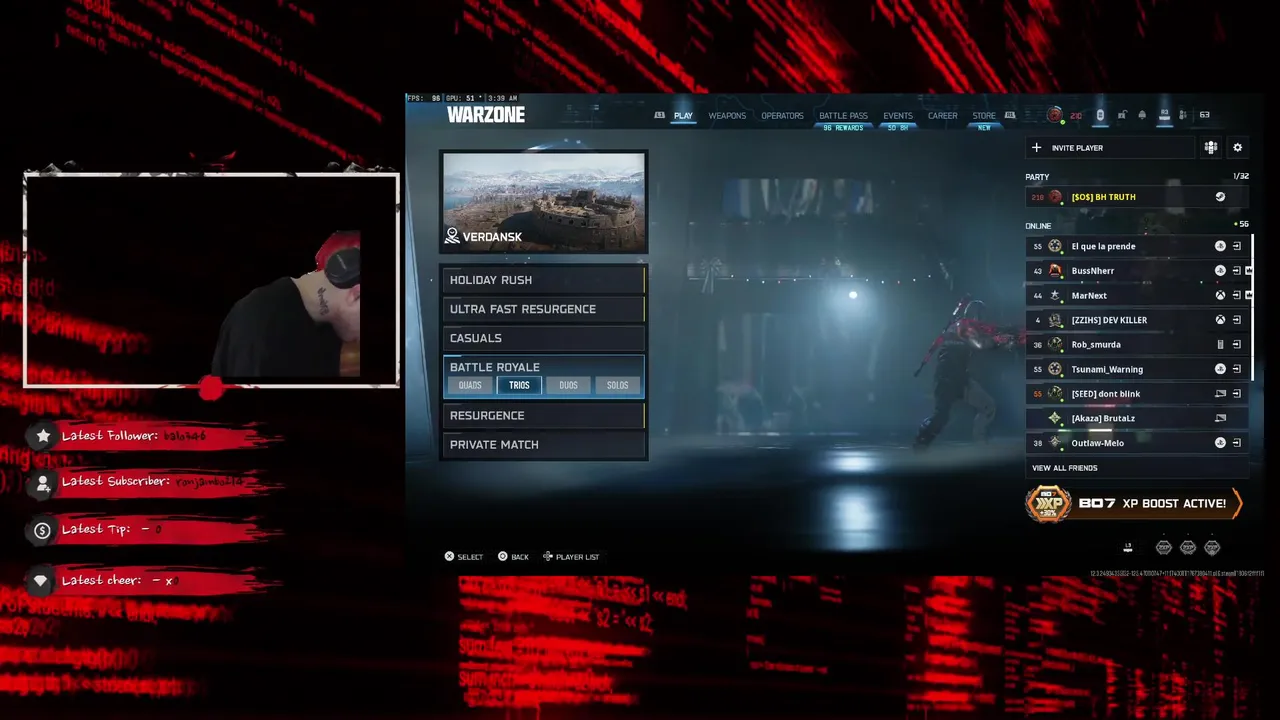Viewport: 1280px width, 720px height.
Task: Click join icon on MarNext row
Action: pos(1237,295)
